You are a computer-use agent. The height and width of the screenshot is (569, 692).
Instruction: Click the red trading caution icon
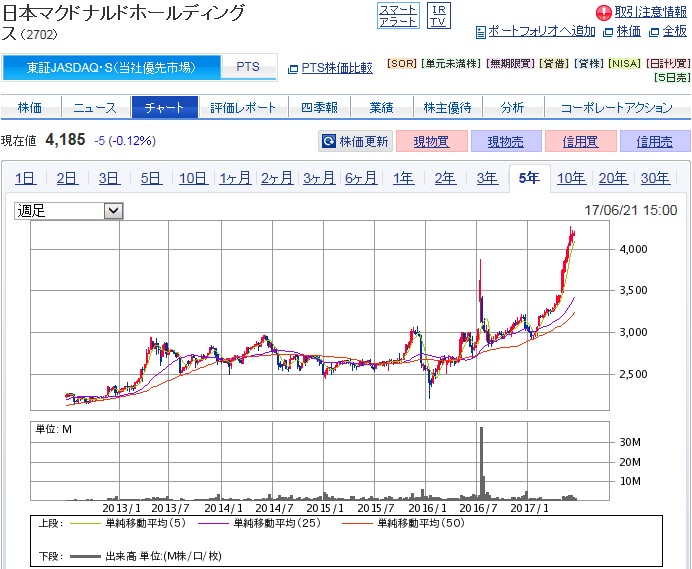pos(603,12)
